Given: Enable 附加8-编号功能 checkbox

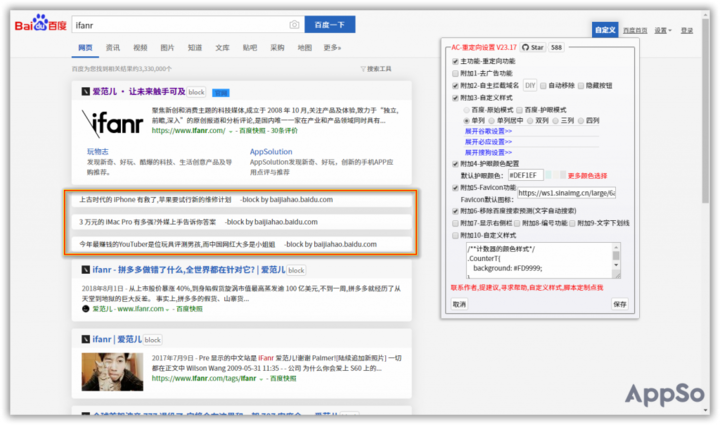Looking at the screenshot, I should pyautogui.click(x=517, y=224).
